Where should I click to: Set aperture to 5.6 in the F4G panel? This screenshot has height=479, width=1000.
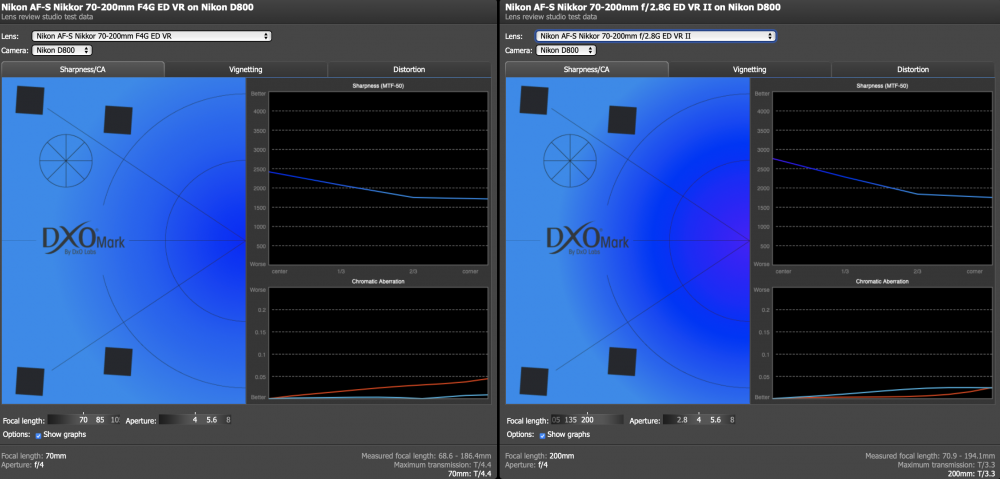(x=212, y=420)
